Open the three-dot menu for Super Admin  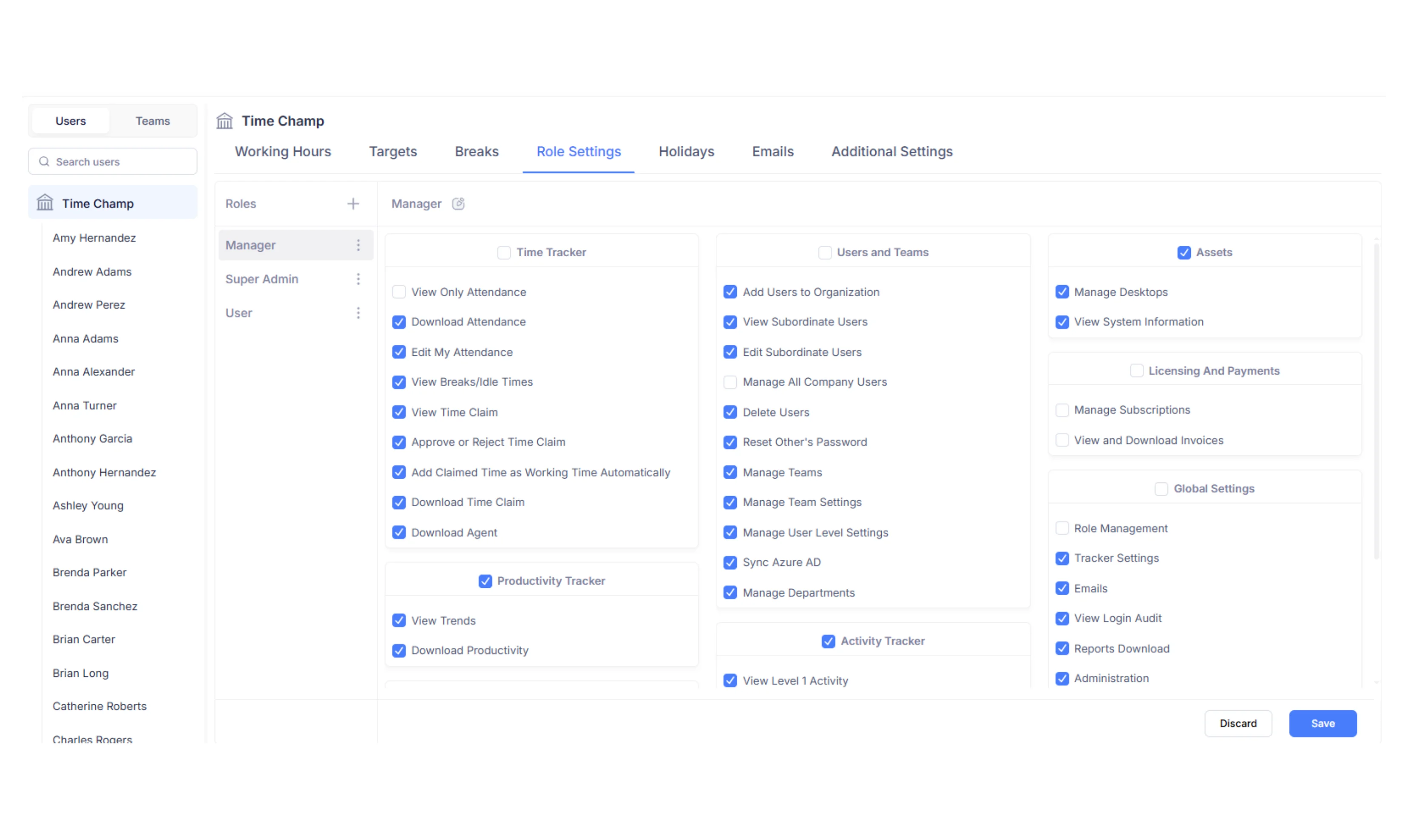pos(358,279)
